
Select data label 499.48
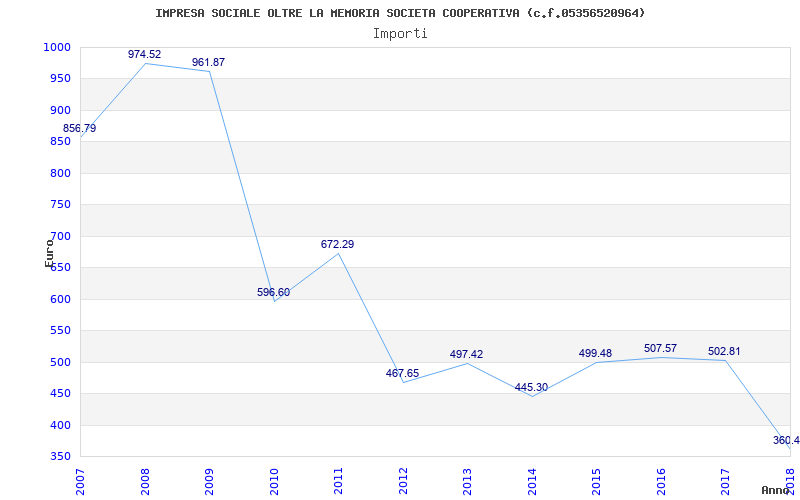595,354
